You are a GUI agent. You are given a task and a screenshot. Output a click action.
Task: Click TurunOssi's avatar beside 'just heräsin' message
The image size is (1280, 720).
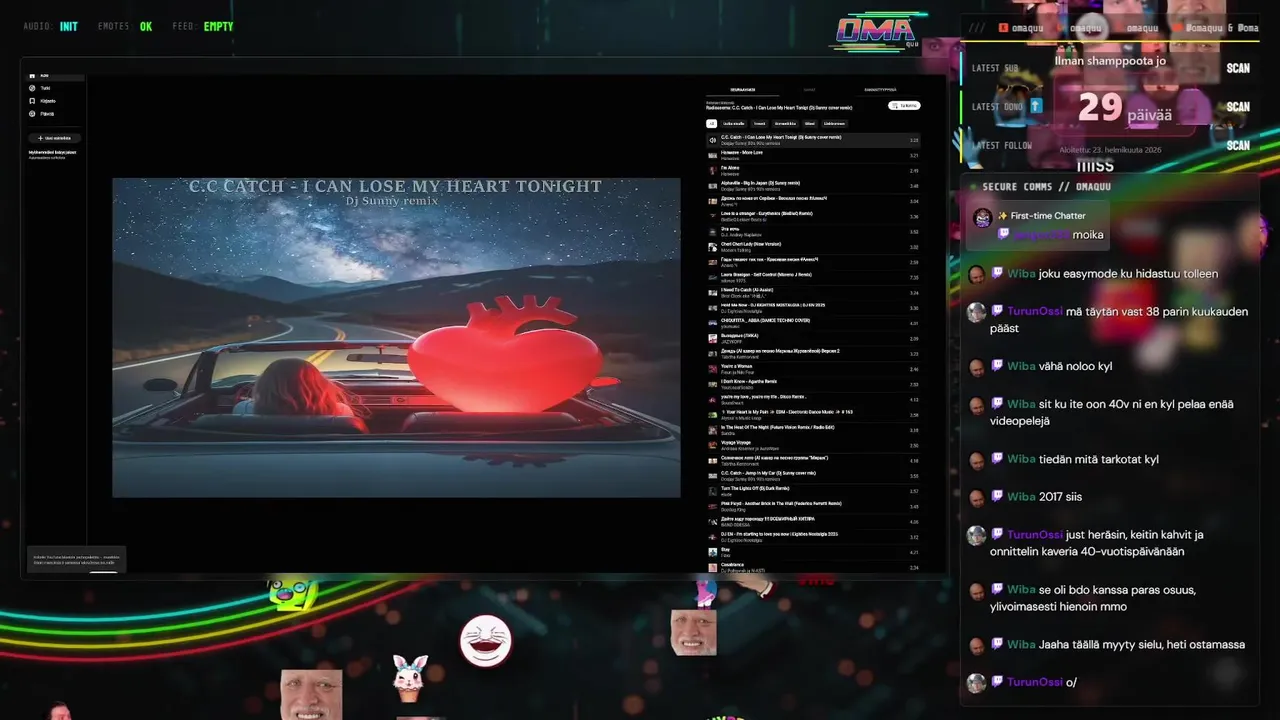[x=976, y=535]
